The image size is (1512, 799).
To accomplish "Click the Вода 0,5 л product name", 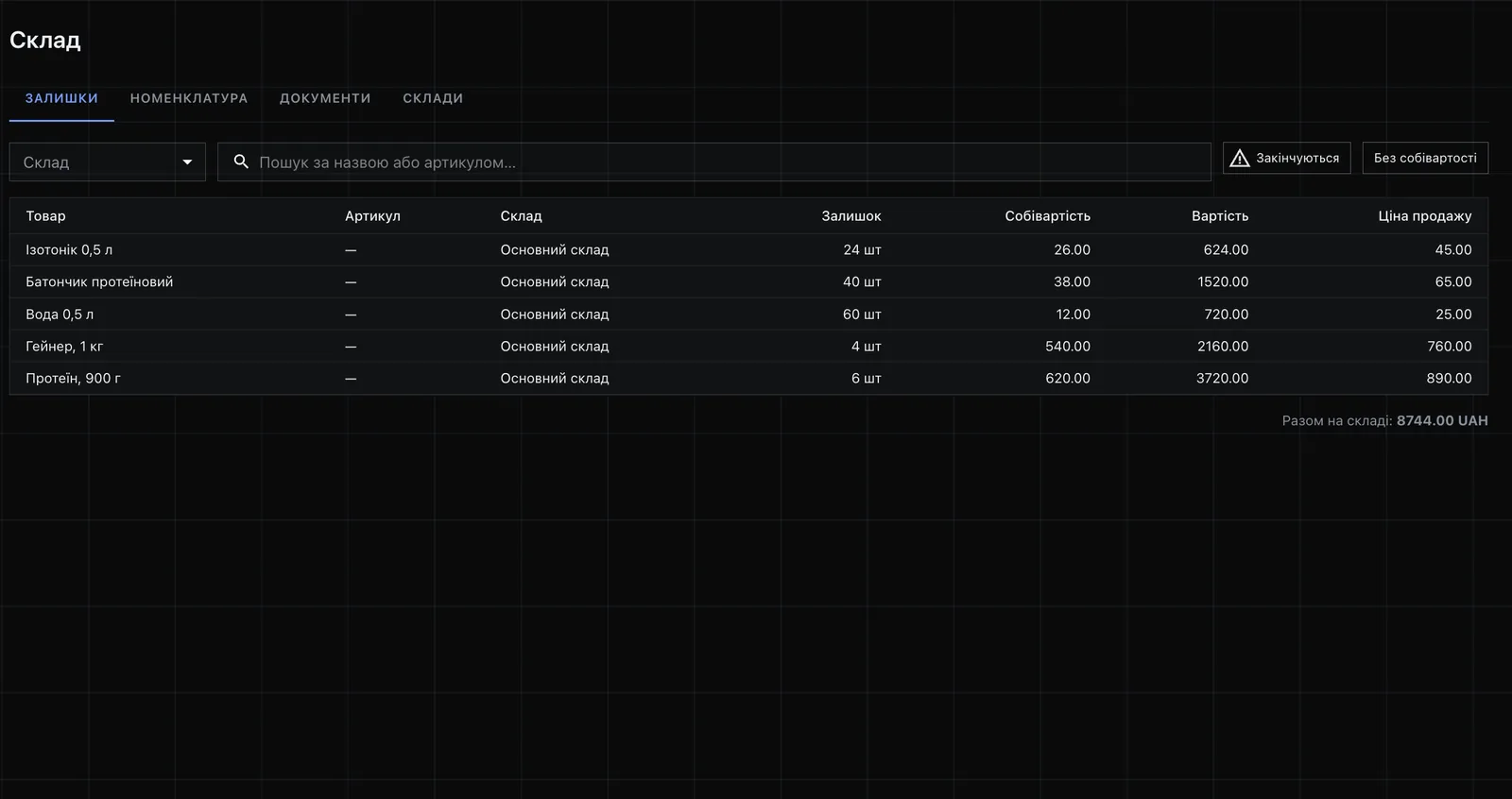I will point(60,314).
